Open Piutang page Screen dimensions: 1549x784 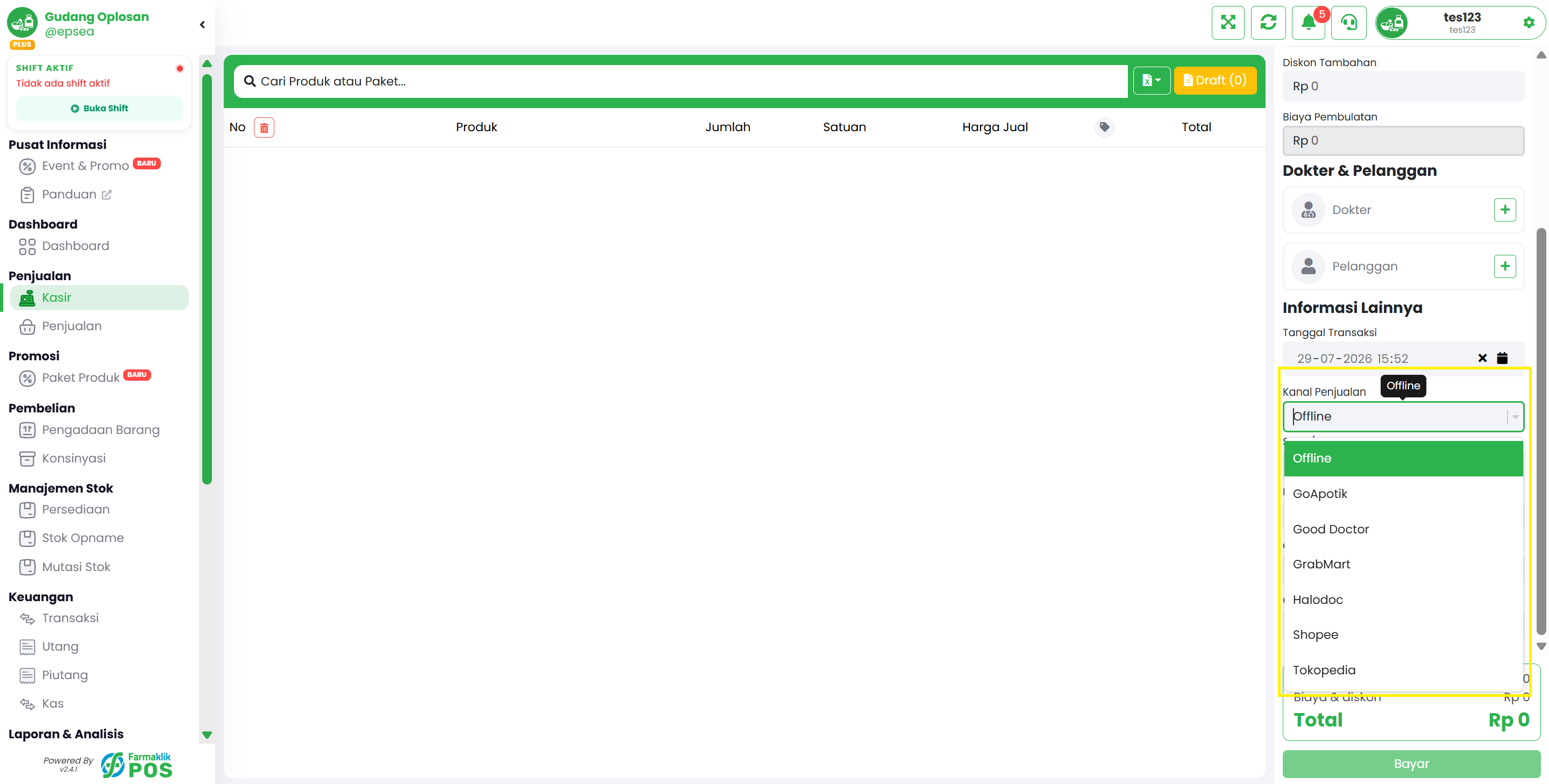click(x=99, y=675)
